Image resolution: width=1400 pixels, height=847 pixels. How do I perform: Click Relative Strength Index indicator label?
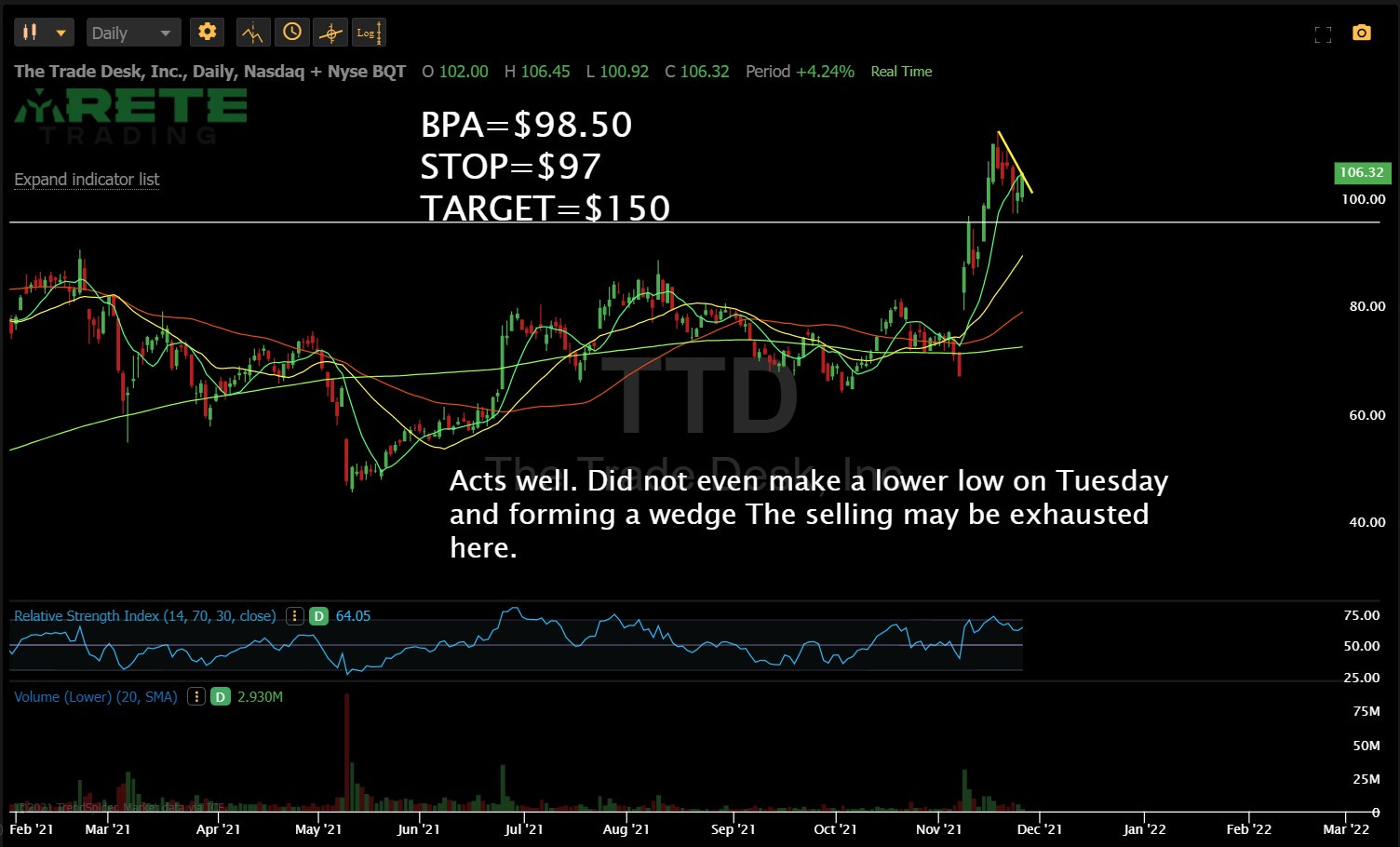144,616
